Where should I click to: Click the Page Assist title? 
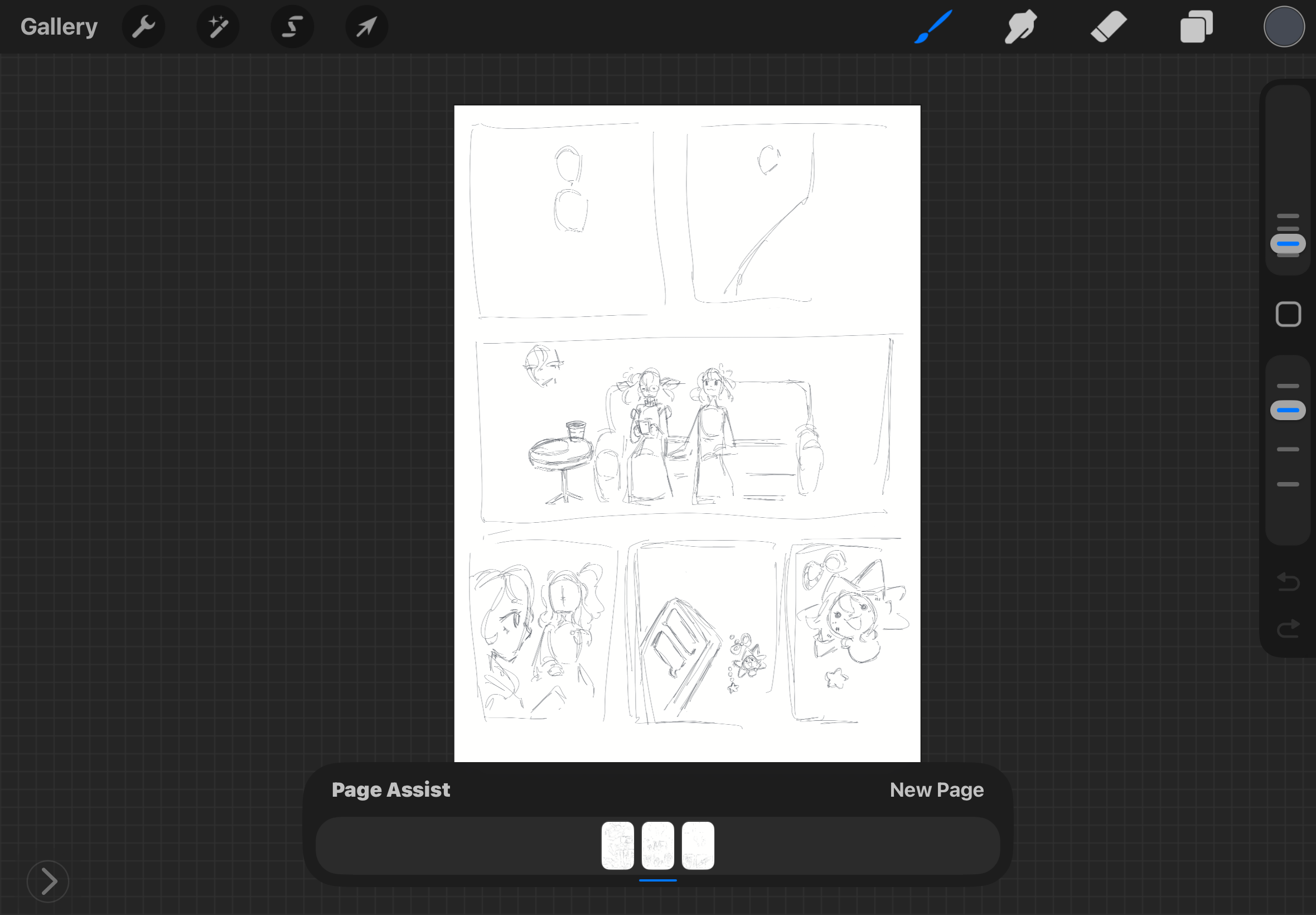[391, 790]
